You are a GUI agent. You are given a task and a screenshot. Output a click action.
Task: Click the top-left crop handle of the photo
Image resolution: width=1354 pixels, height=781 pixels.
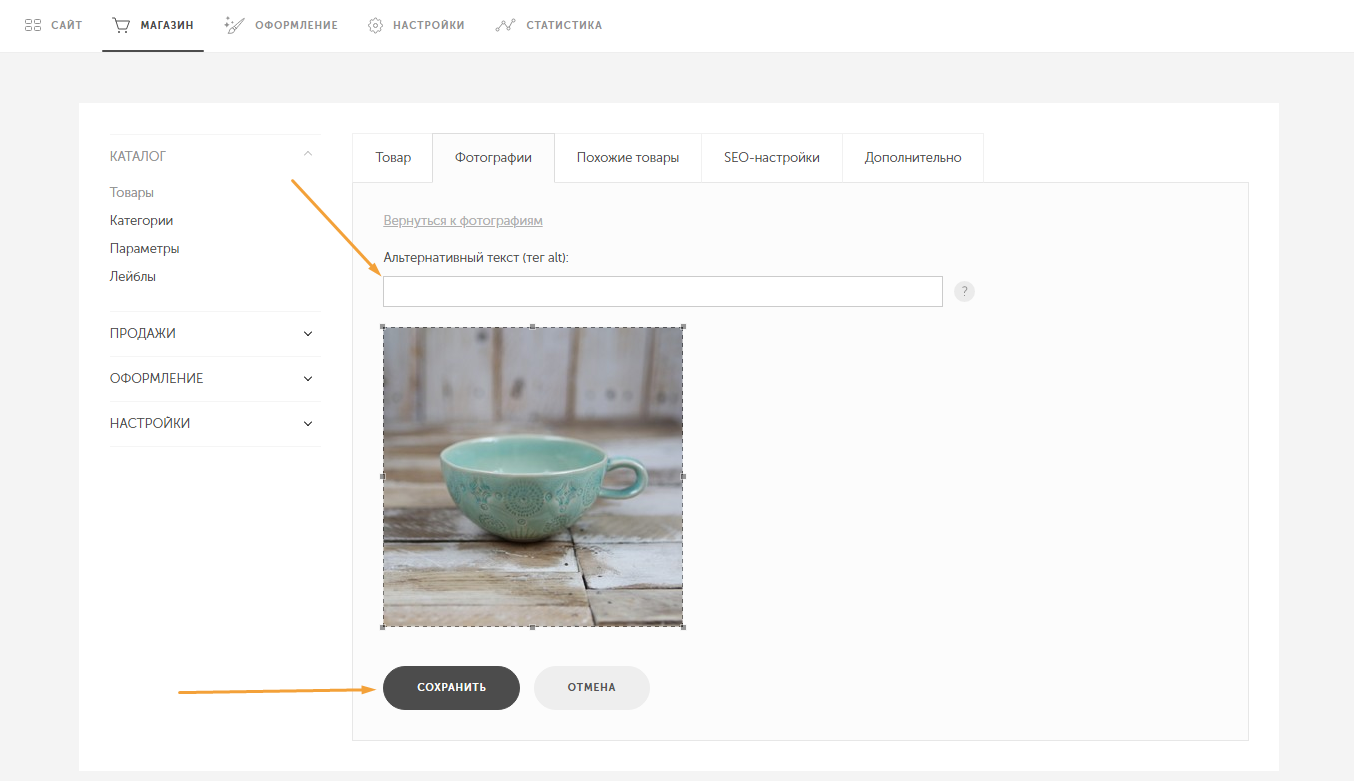click(x=383, y=327)
